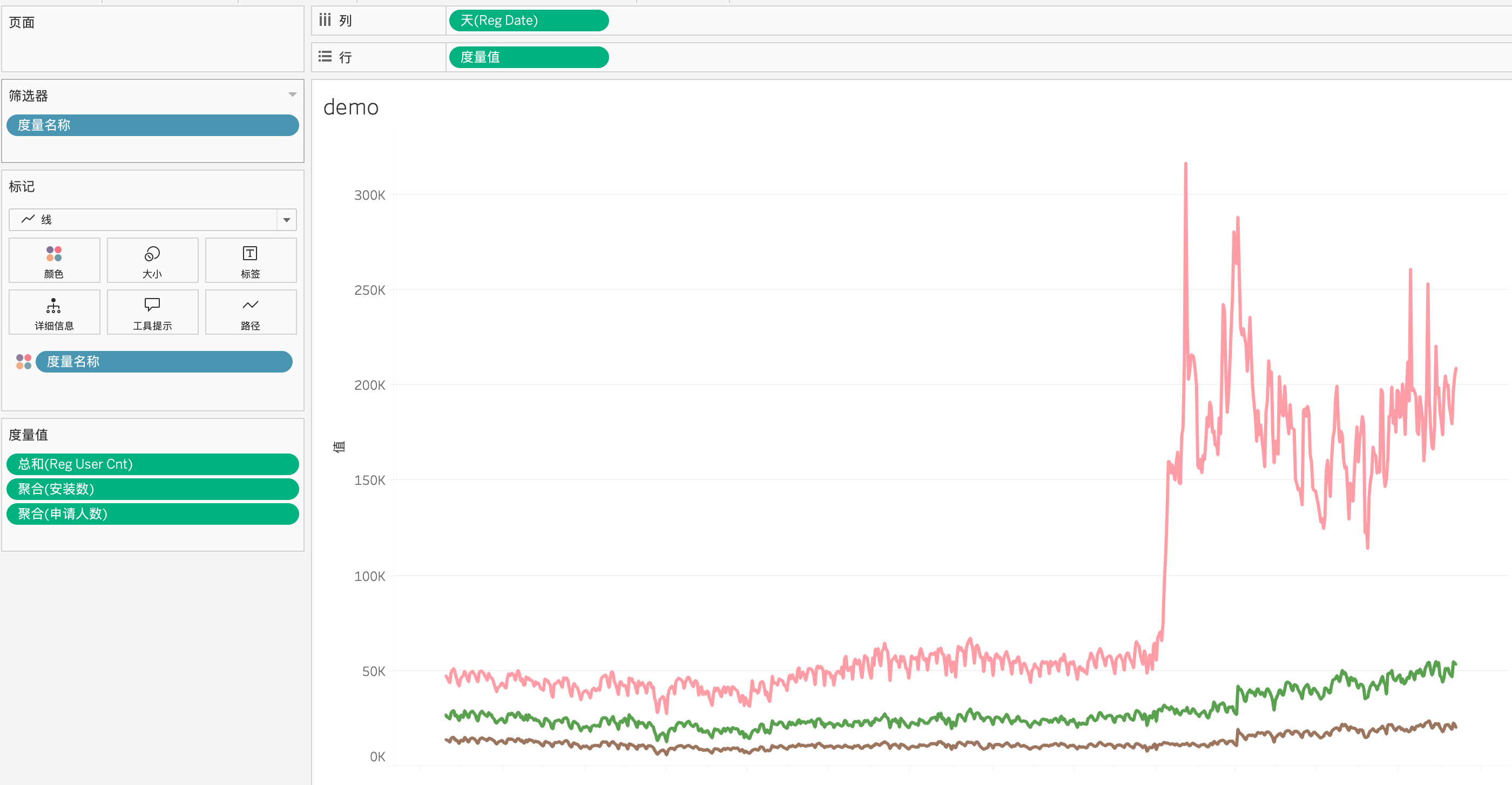Screen dimensions: 1512x785
Task: Select the 度量值 pill on rows shelf
Action: (x=528, y=57)
